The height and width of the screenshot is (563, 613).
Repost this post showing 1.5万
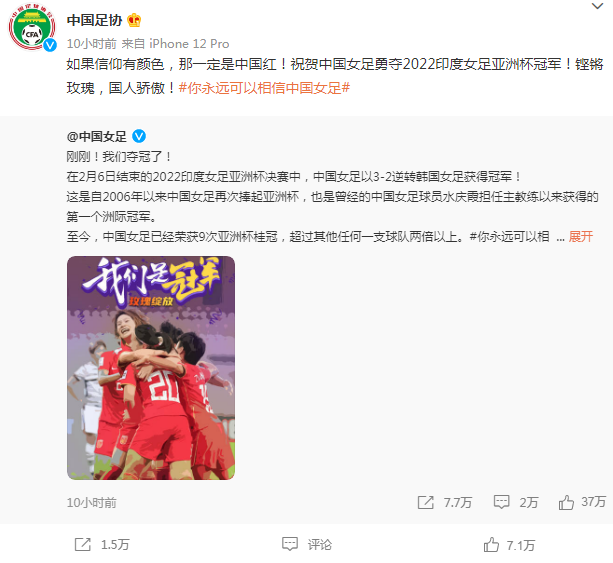[102, 545]
